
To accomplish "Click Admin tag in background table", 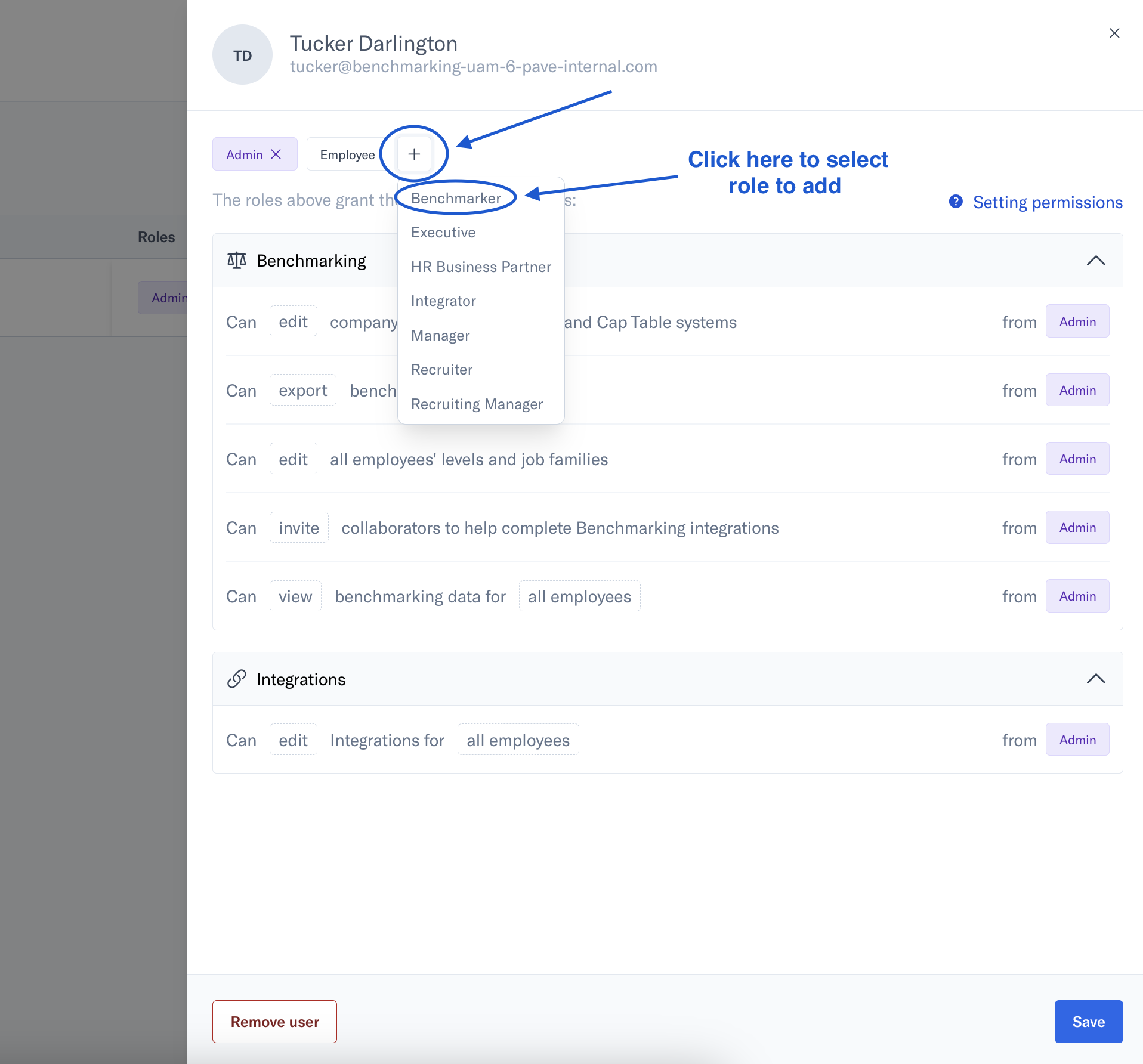I will pos(163,298).
